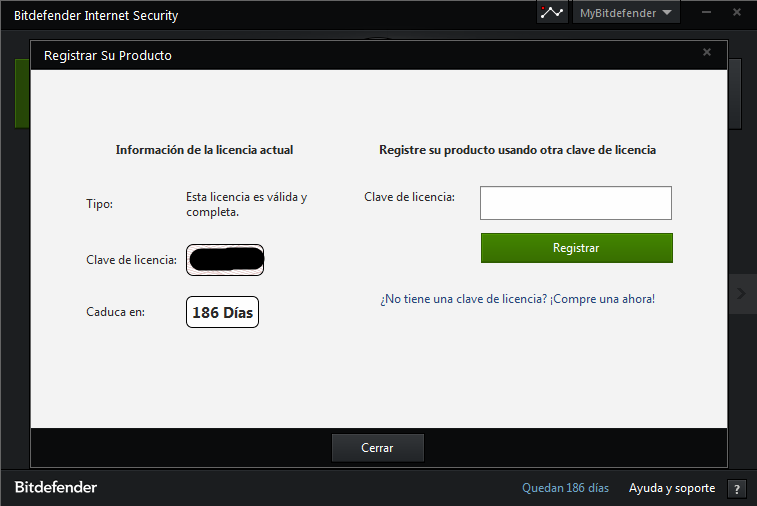Click the 'Información de la licencia actual' heading

pos(204,150)
